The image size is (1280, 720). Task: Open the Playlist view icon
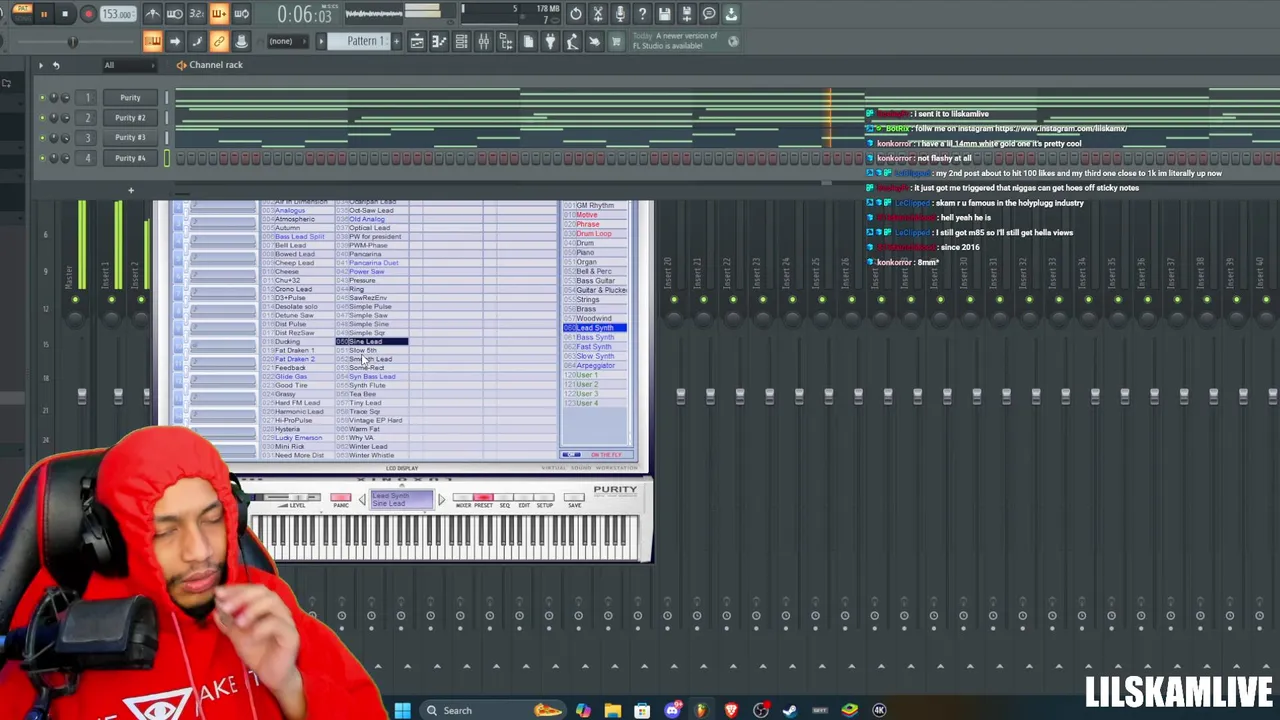pos(417,41)
